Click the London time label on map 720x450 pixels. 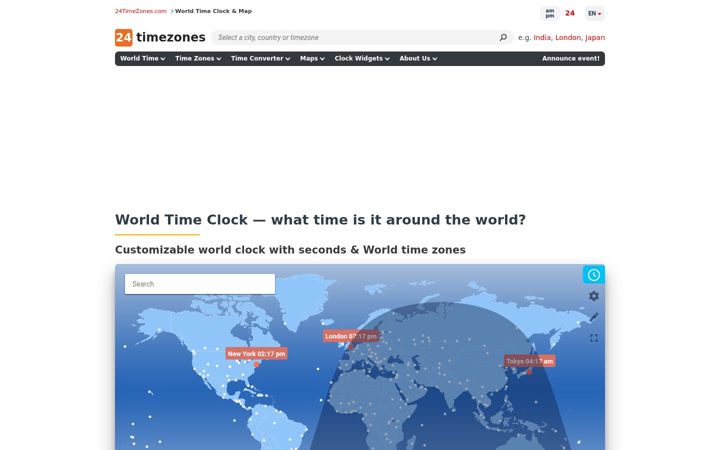click(351, 336)
